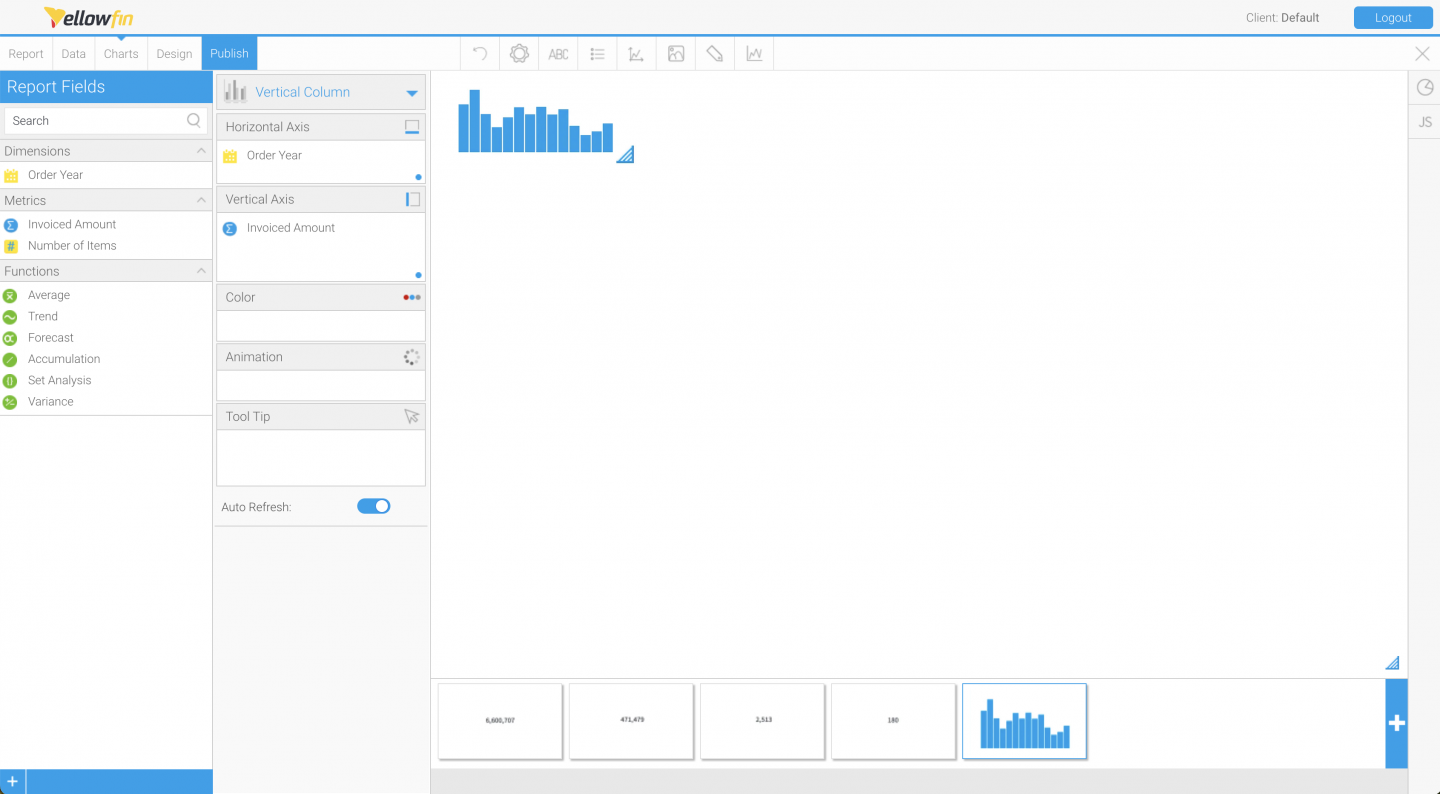Screen dimensions: 1440x794
Task: Disable the Auto Refresh toggle
Action: point(373,506)
